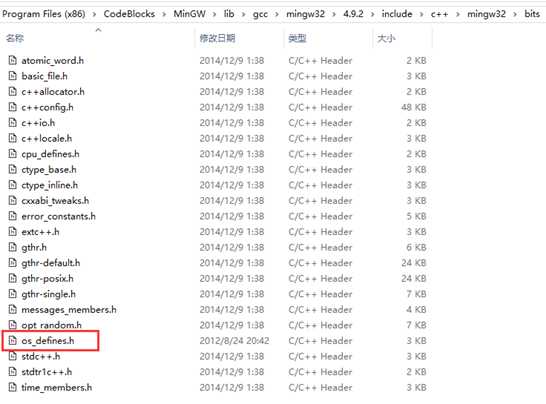The image size is (546, 404).
Task: Expand chevron after 4.9.2 breadcrumb
Action: 372,15
